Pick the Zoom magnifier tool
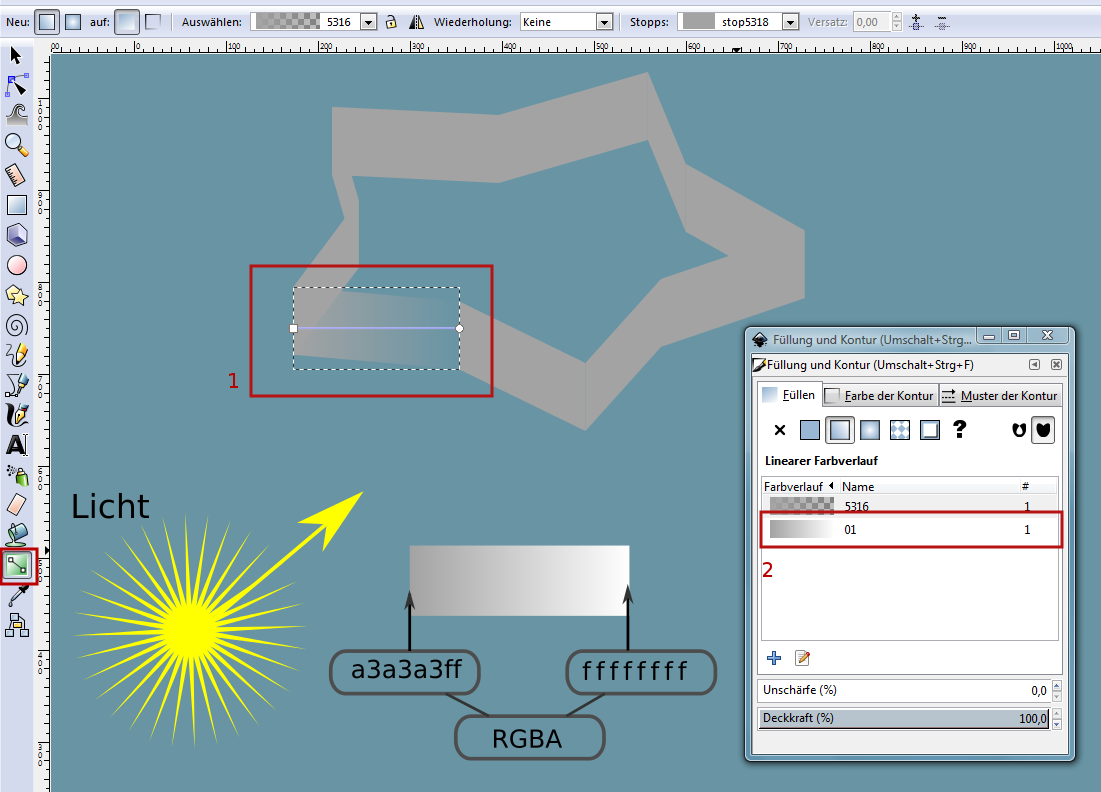The height and width of the screenshot is (792, 1101). pos(17,144)
